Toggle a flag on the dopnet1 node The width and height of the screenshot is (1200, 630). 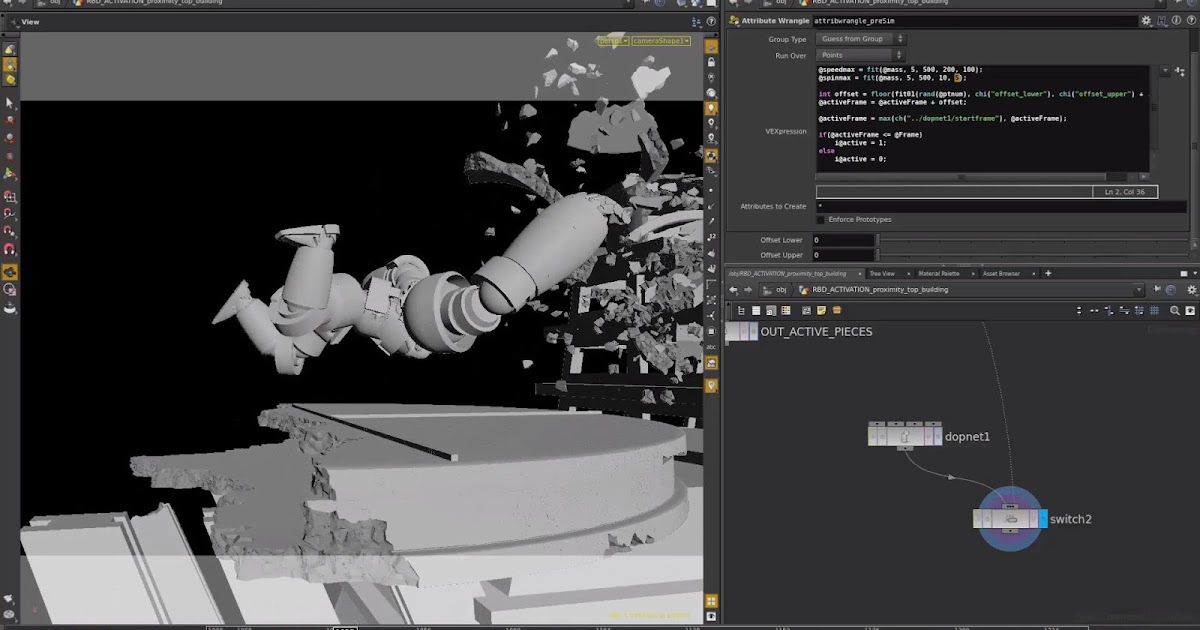[x=936, y=436]
